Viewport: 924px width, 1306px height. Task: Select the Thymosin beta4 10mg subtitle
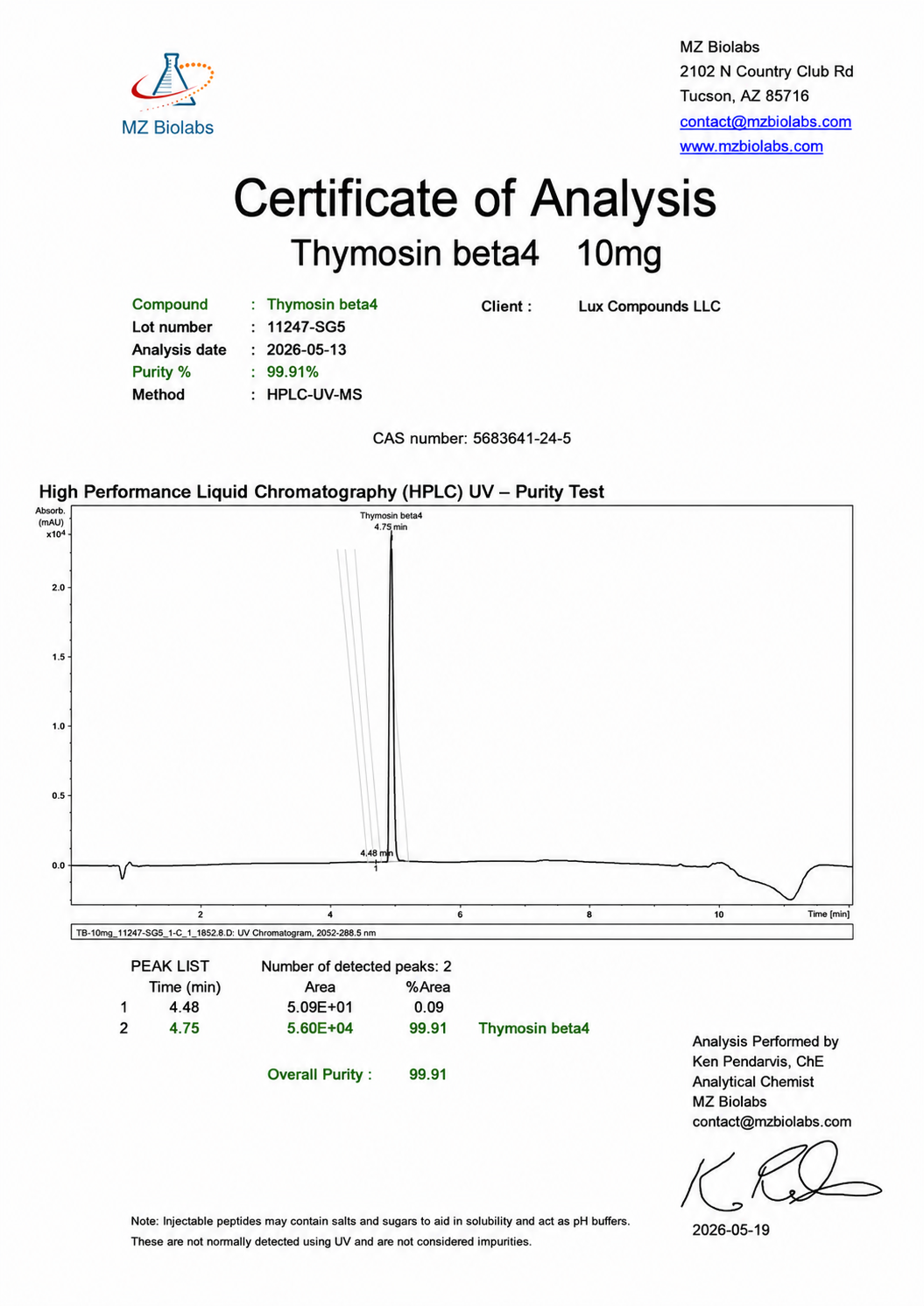tap(476, 253)
